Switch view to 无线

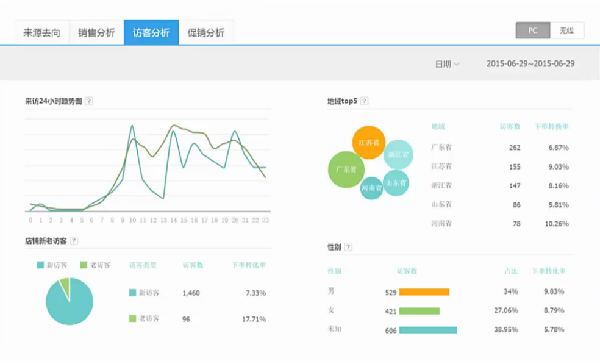click(567, 30)
